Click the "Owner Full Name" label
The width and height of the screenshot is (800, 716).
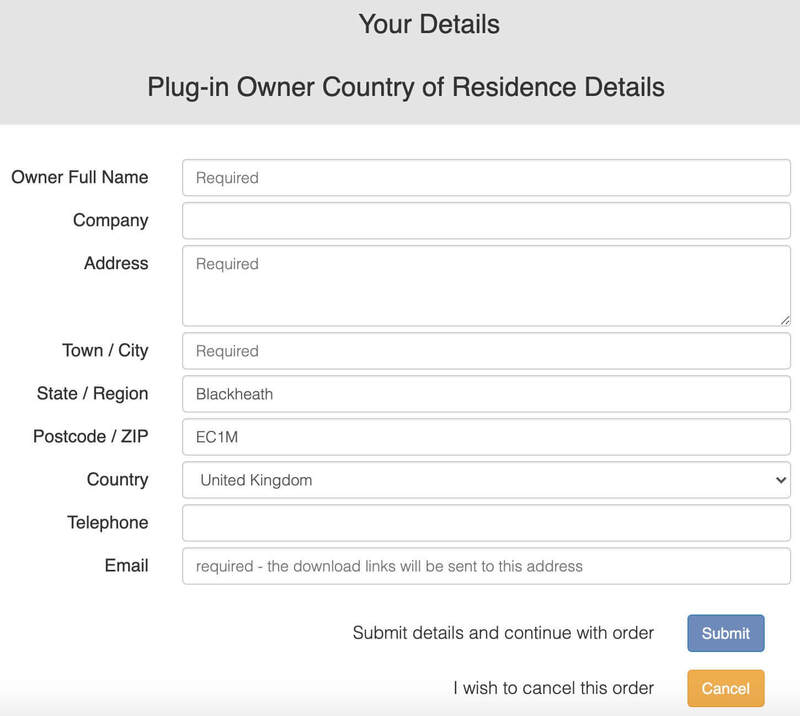(x=80, y=177)
